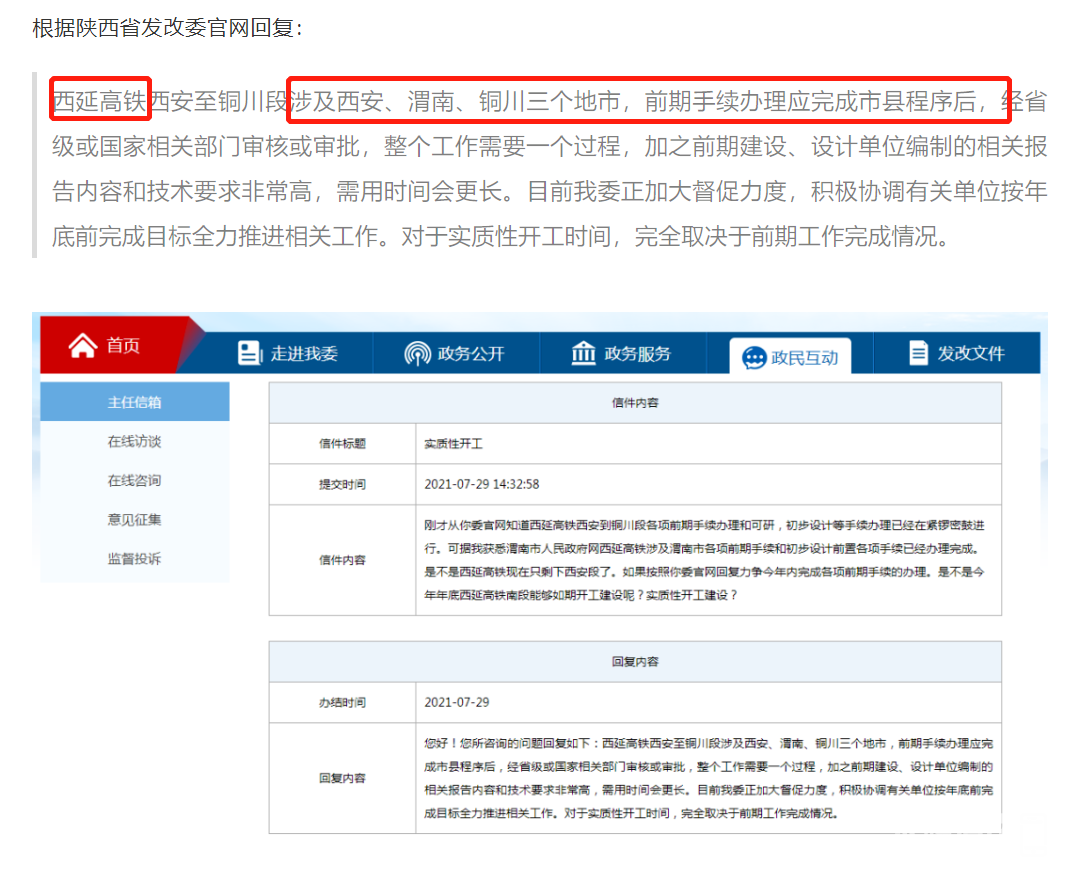The image size is (1088, 885).
Task: Select 监督投诉 sidebar entry
Action: pos(134,558)
